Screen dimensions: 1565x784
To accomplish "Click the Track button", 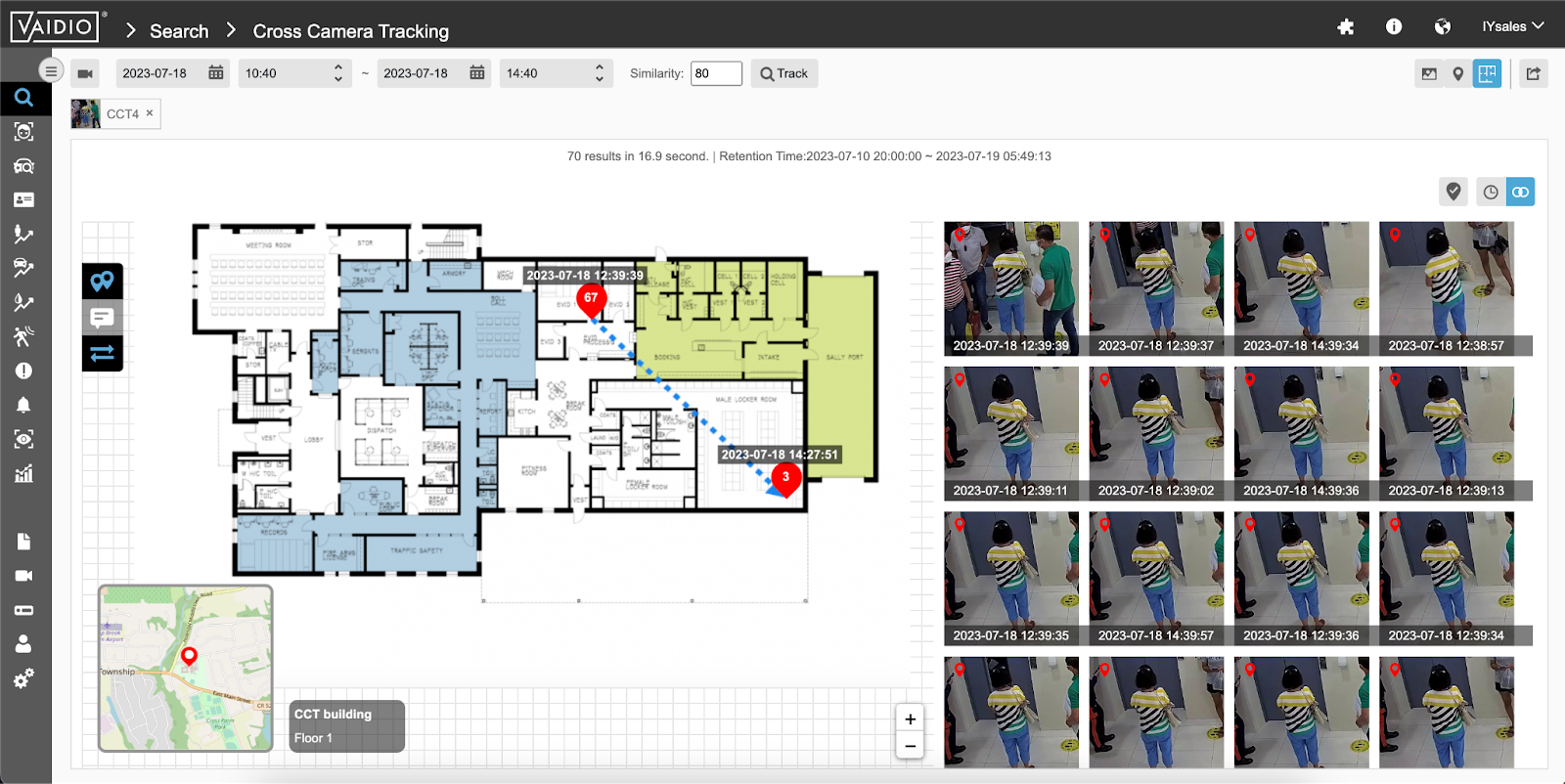I will pos(784,73).
